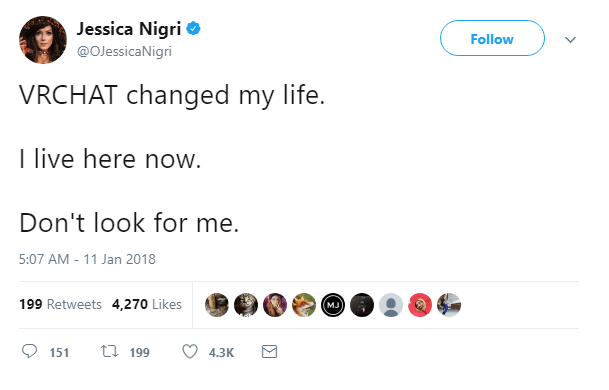Open the fox avatar in likers
609x390 pixels.
tap(304, 305)
